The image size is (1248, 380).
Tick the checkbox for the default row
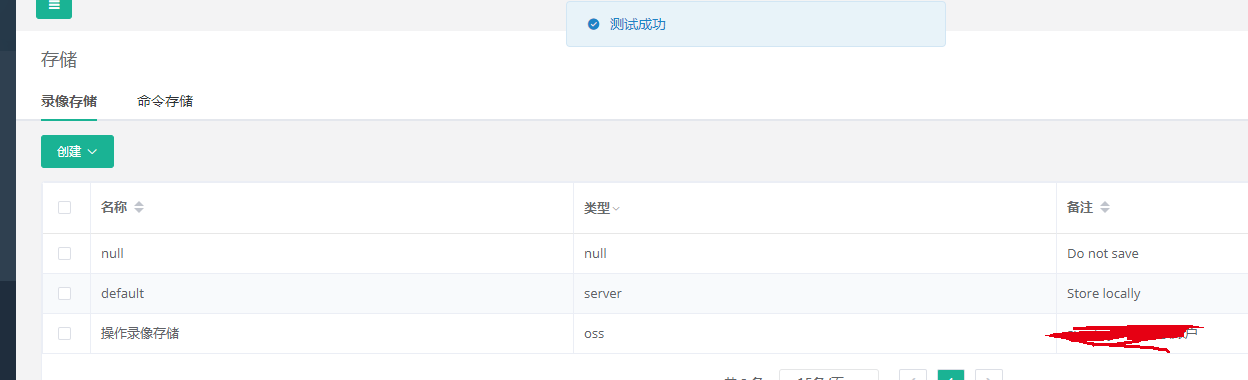(65, 293)
